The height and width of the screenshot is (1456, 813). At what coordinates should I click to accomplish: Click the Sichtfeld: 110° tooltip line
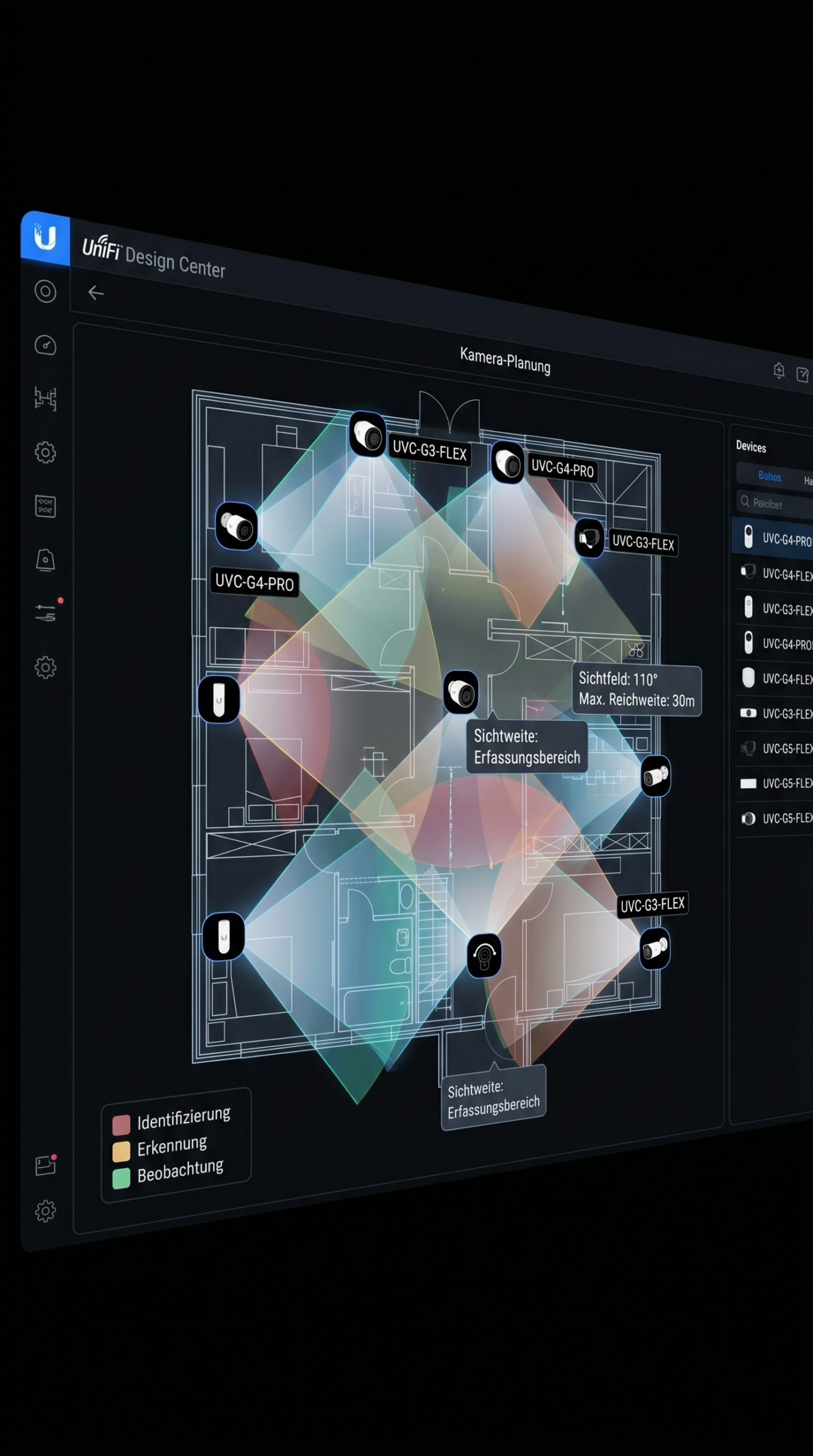[x=618, y=679]
